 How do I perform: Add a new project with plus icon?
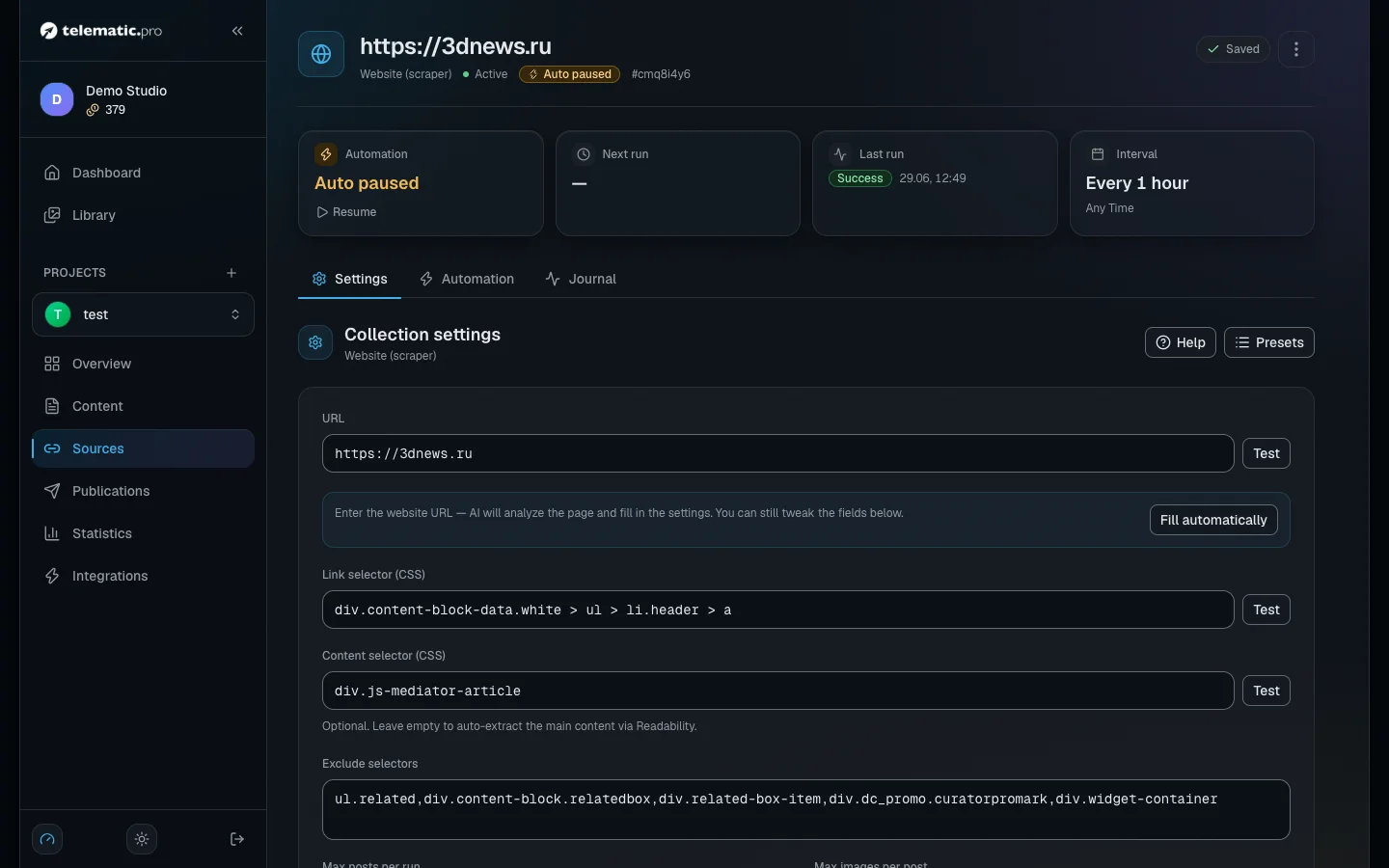(231, 273)
